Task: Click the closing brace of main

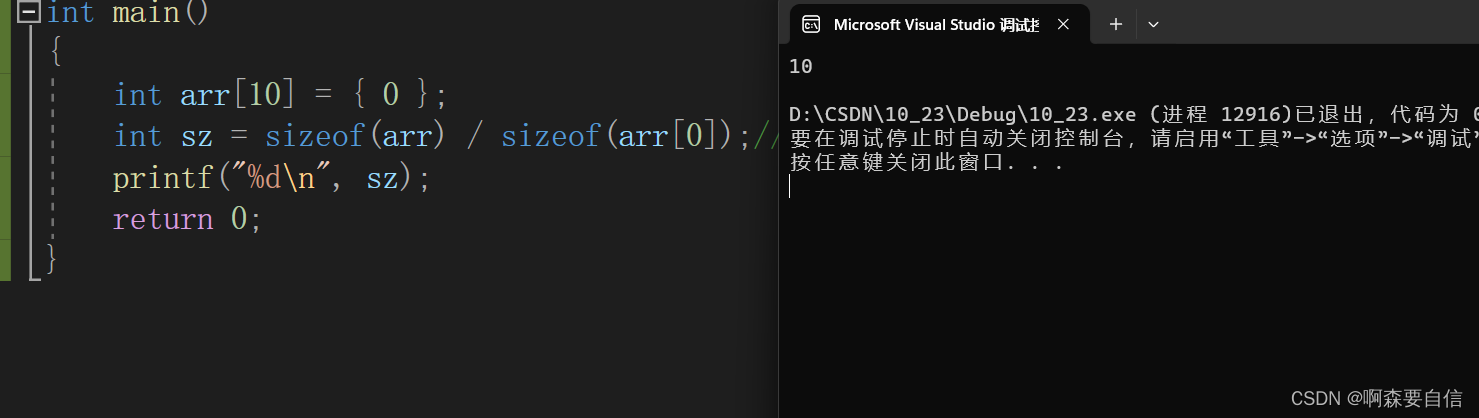Action: pyautogui.click(x=52, y=261)
